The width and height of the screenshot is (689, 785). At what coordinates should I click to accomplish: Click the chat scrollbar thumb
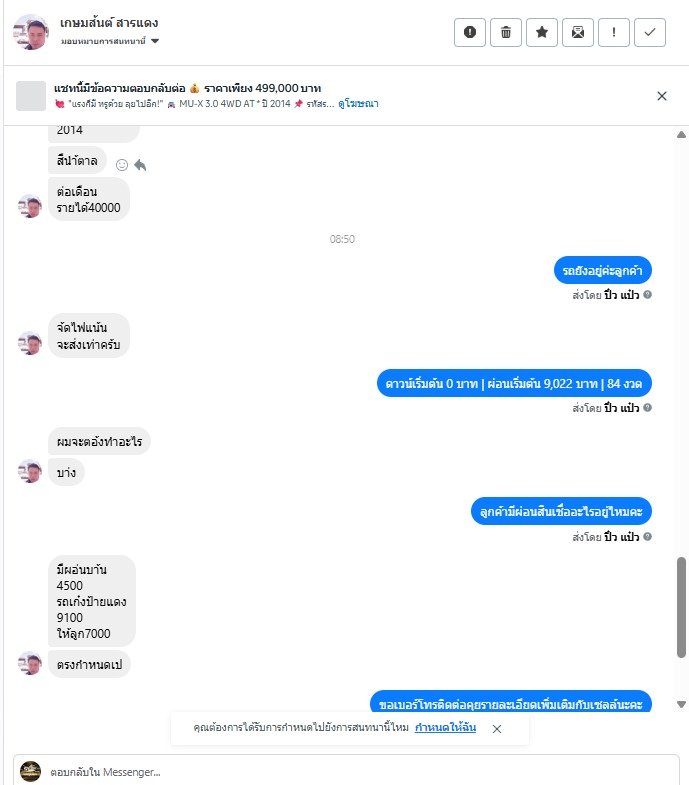point(681,607)
